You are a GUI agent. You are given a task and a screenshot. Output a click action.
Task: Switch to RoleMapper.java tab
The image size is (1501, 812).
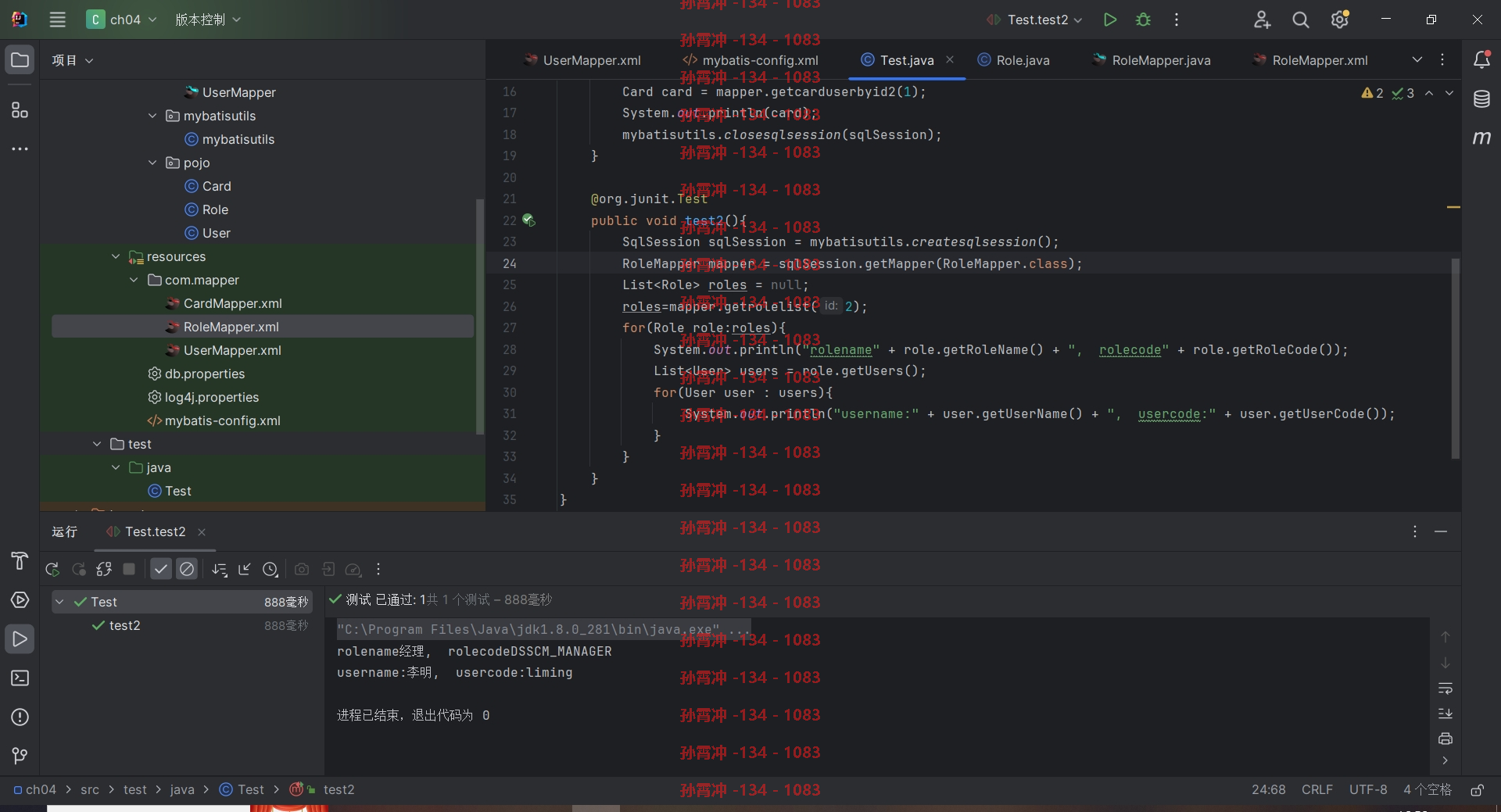(1152, 60)
